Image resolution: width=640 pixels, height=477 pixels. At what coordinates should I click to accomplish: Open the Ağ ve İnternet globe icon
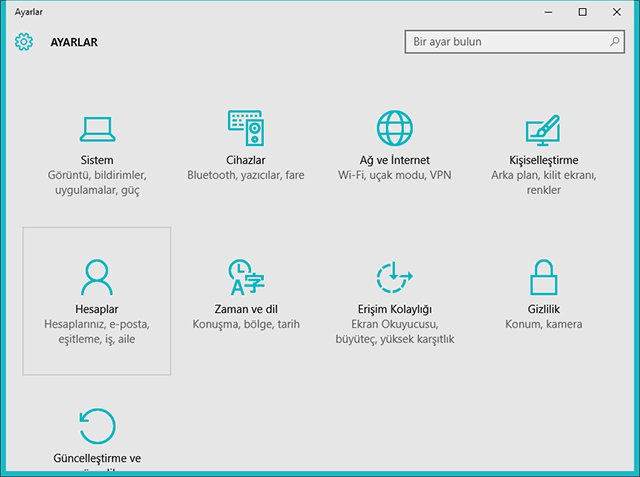[395, 129]
